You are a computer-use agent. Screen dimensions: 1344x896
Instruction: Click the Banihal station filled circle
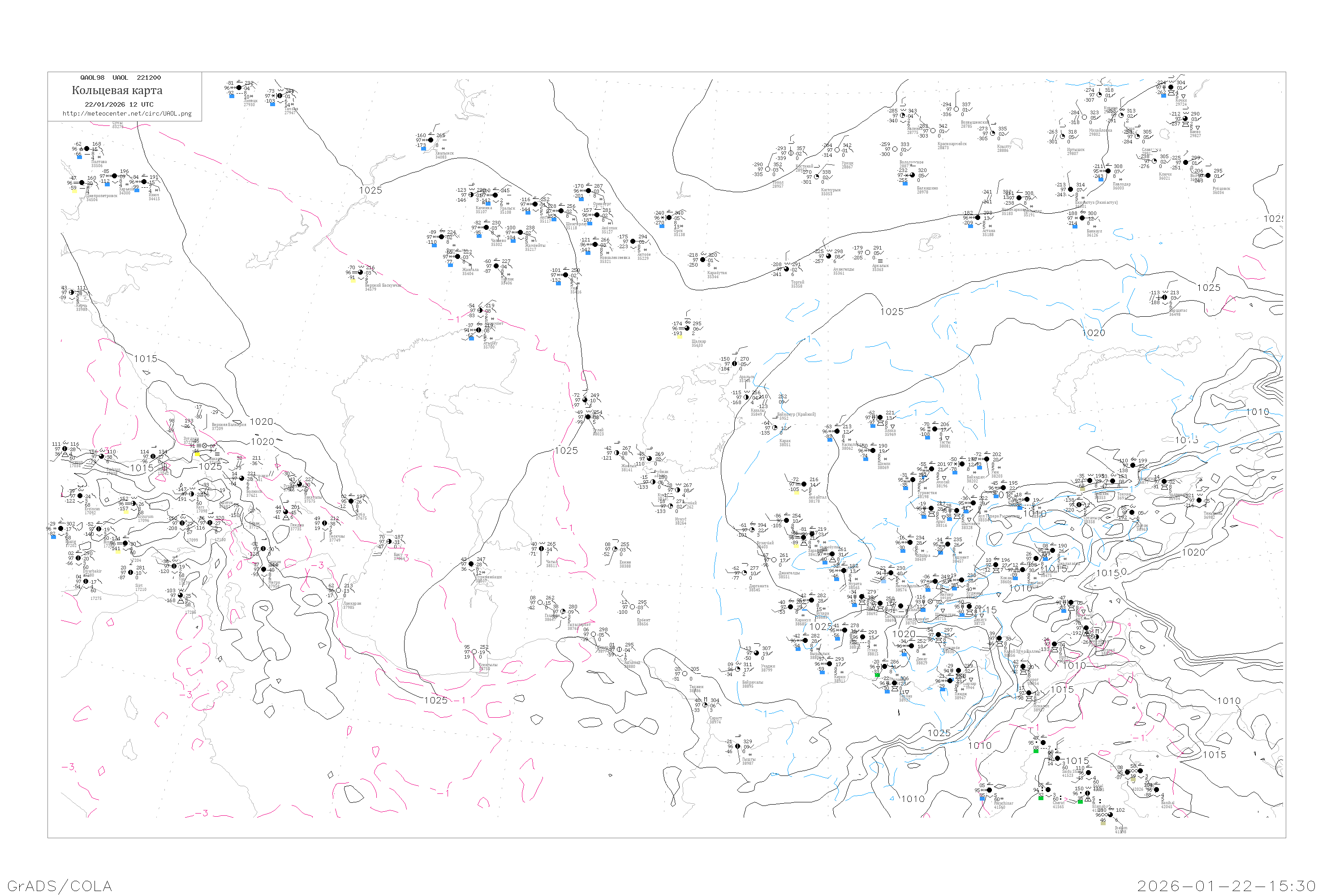pyautogui.click(x=1157, y=790)
